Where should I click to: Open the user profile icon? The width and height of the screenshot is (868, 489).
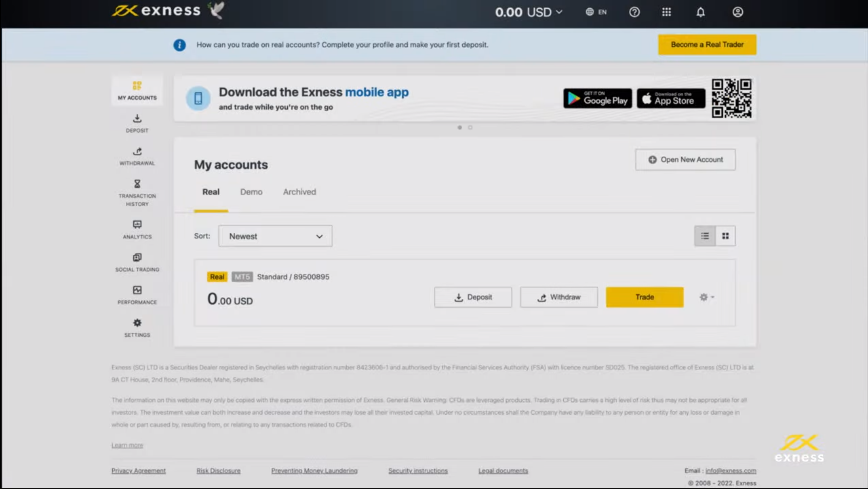pos(737,12)
